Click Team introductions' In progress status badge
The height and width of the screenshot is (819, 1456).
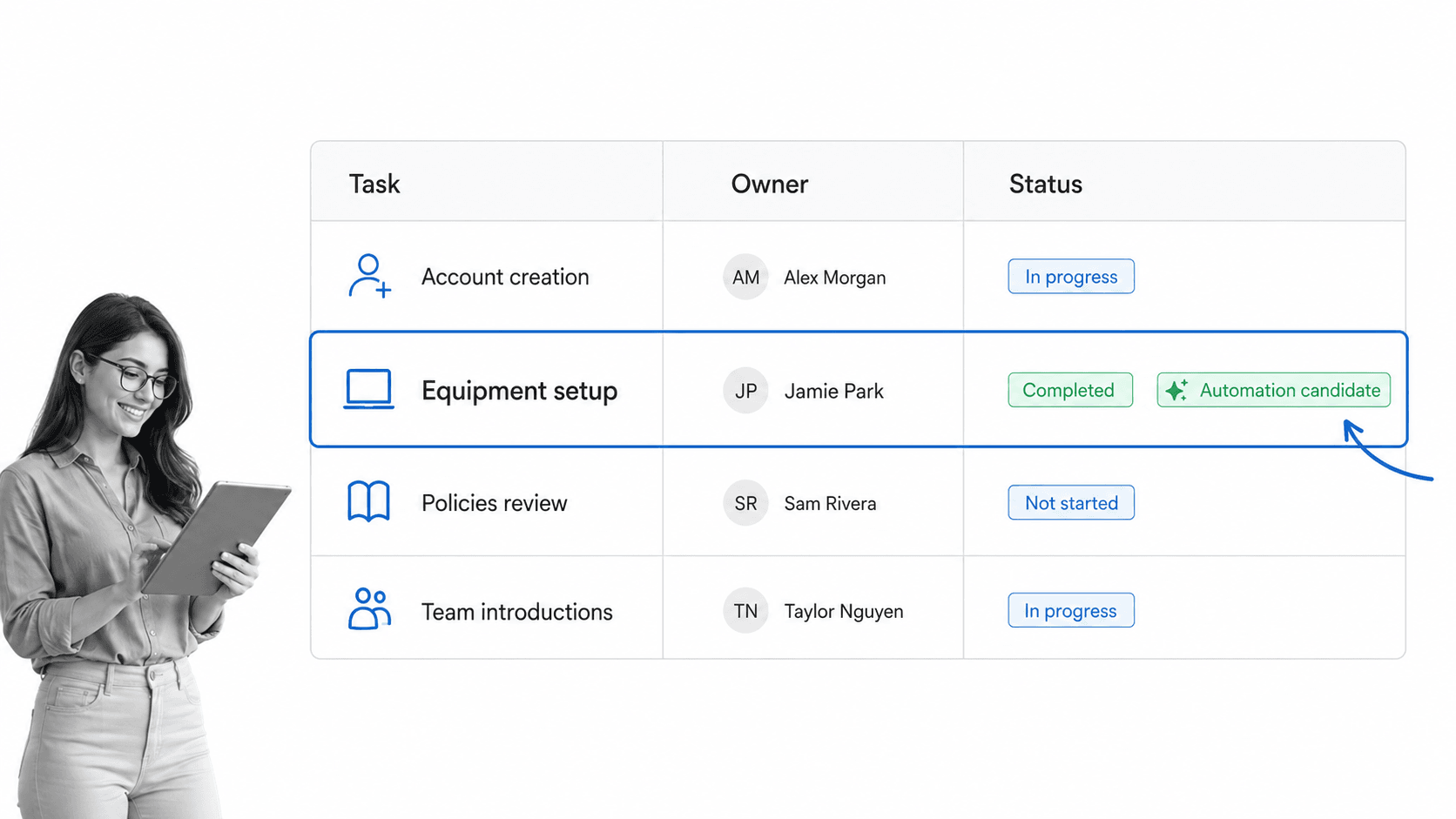pos(1071,610)
